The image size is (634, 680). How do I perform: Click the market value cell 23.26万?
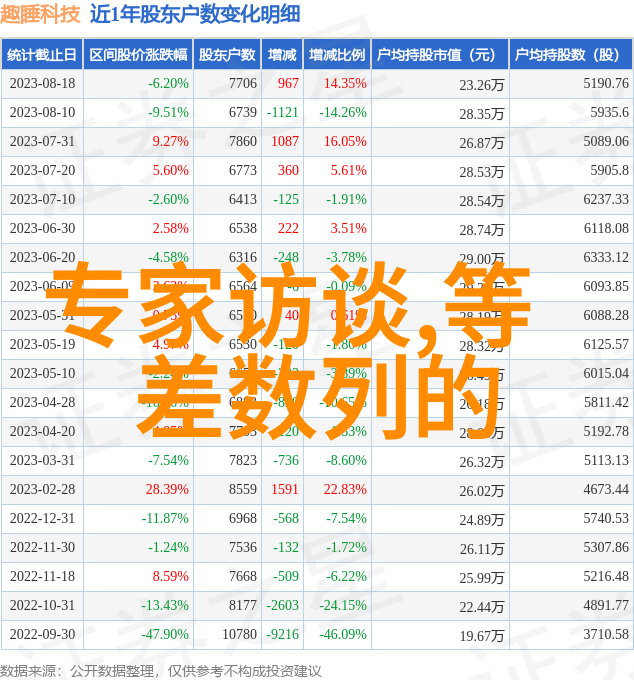[x=482, y=85]
